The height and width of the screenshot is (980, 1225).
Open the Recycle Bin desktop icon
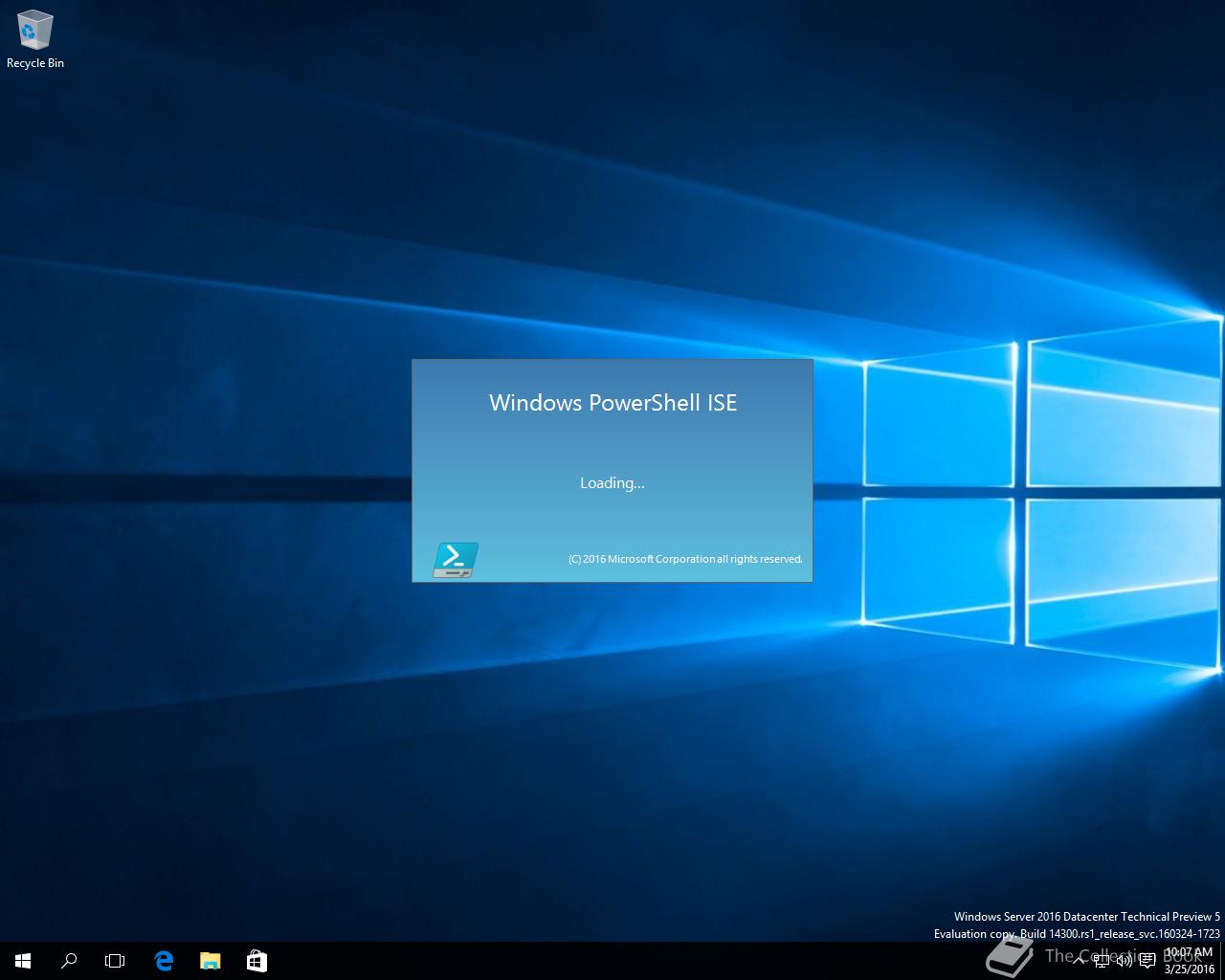[35, 40]
